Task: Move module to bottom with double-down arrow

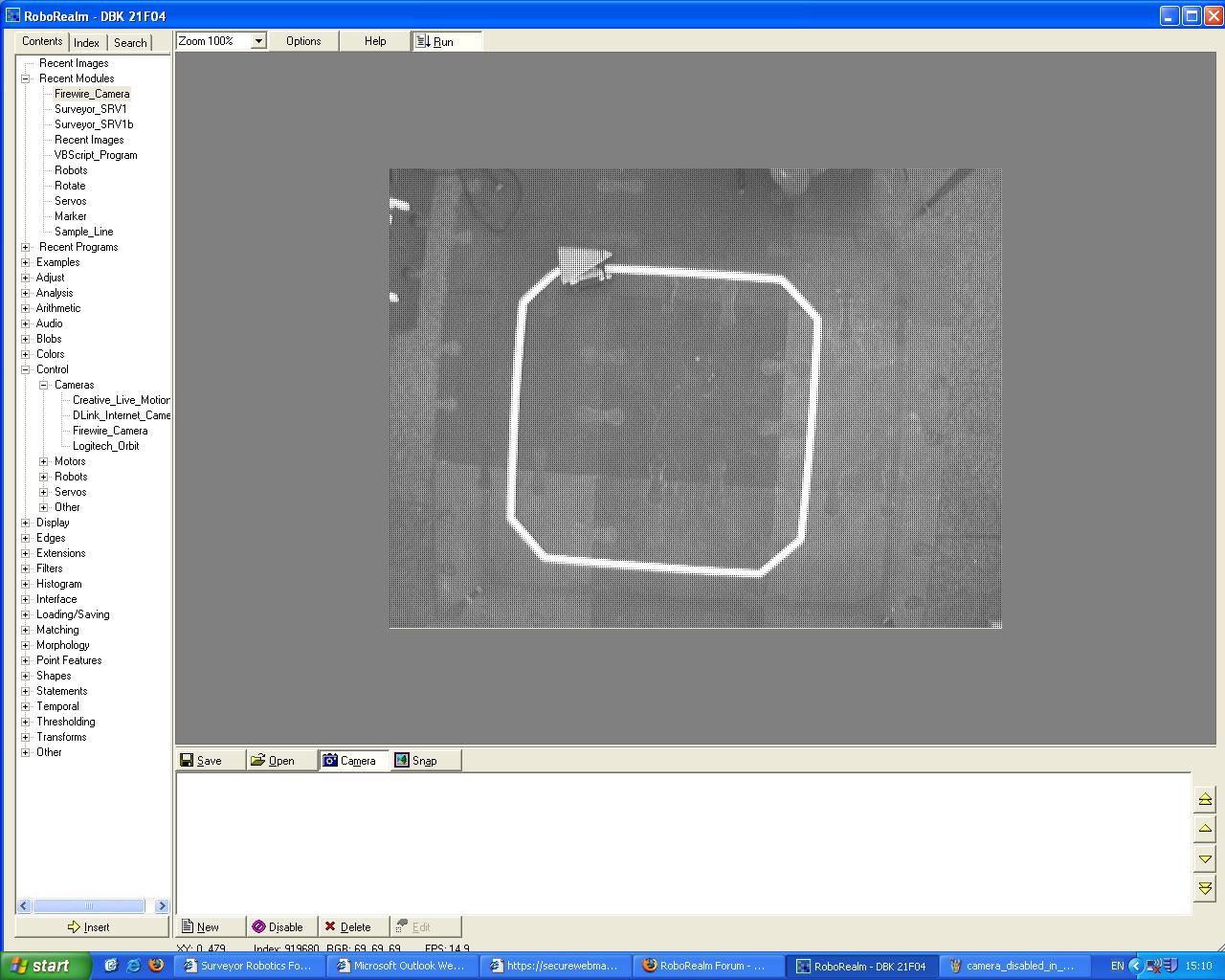Action: (1205, 888)
